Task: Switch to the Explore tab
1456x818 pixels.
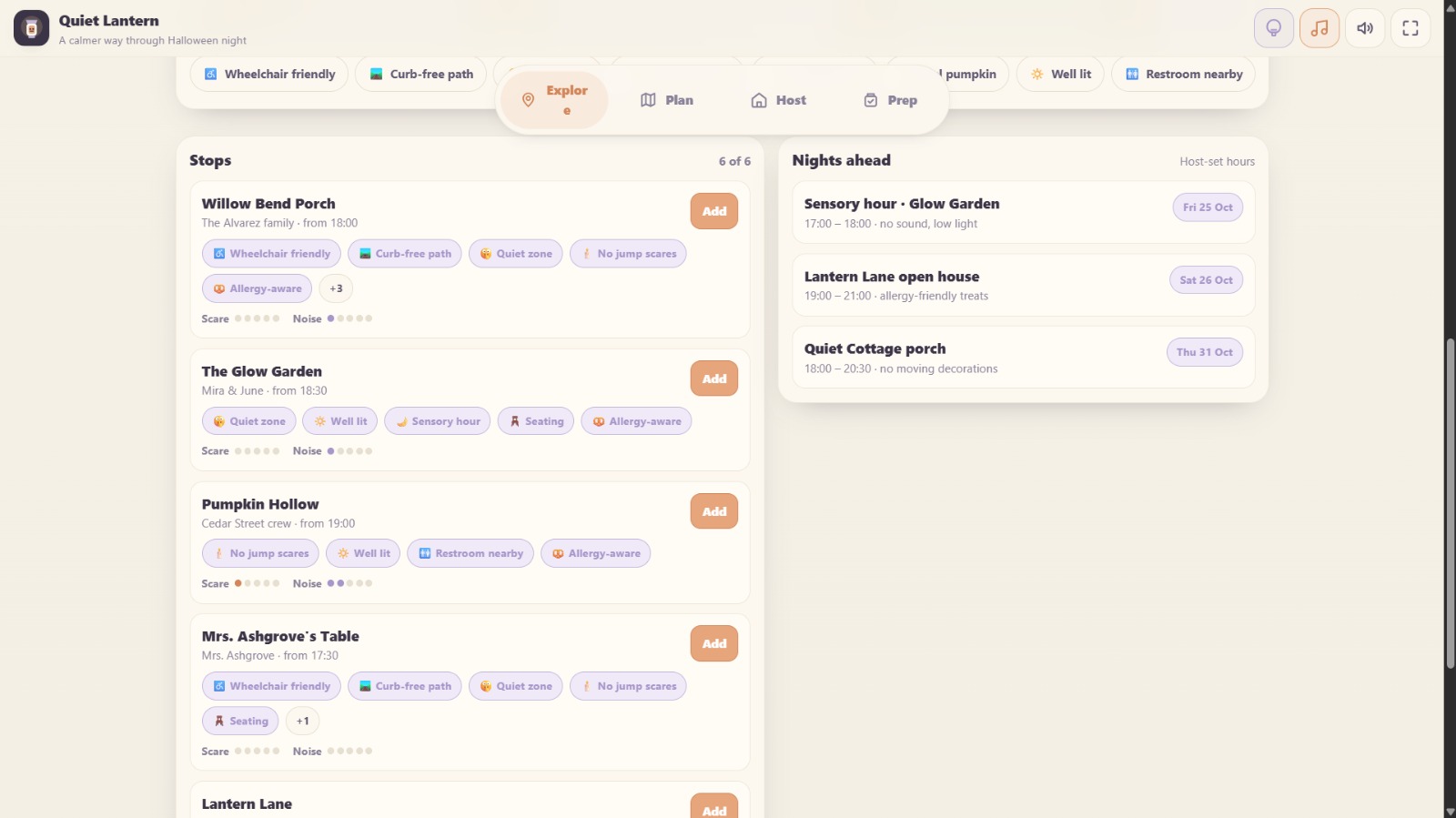Action: 554,100
